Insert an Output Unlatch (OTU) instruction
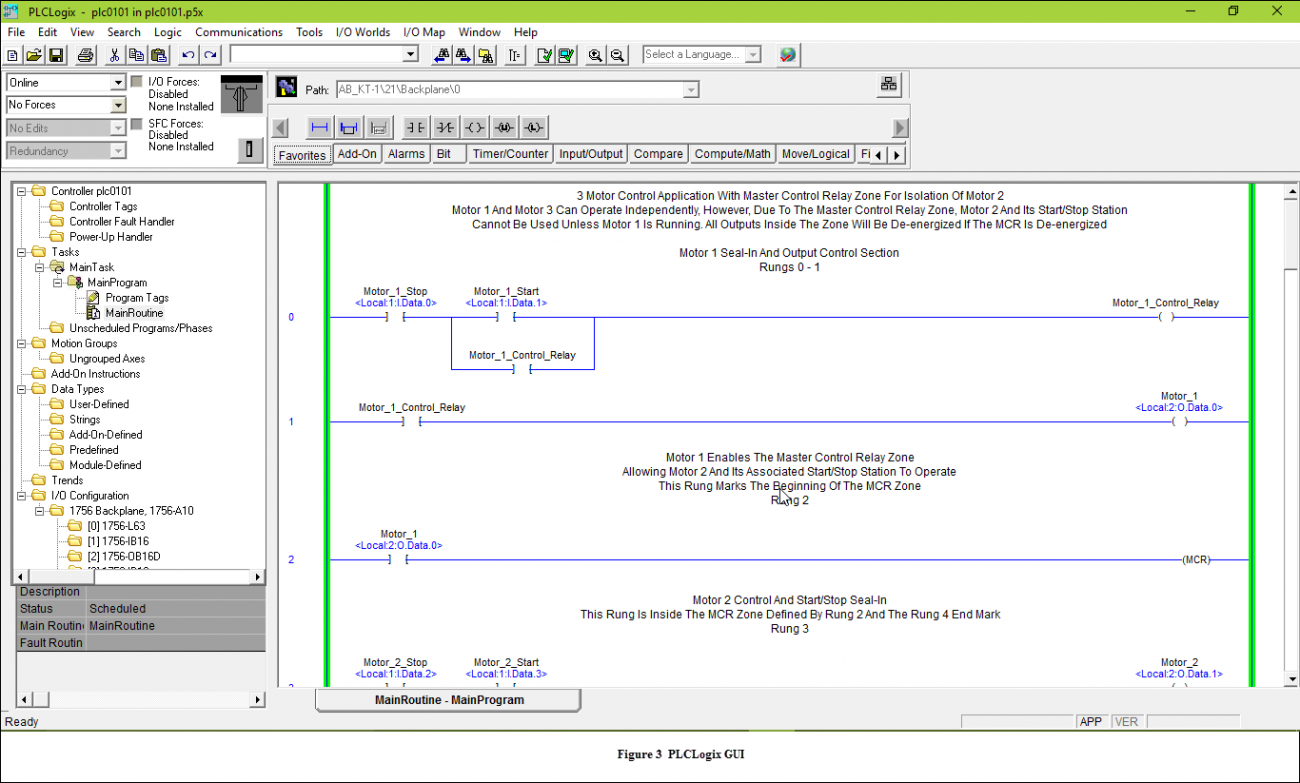This screenshot has width=1300, height=783. pos(505,127)
